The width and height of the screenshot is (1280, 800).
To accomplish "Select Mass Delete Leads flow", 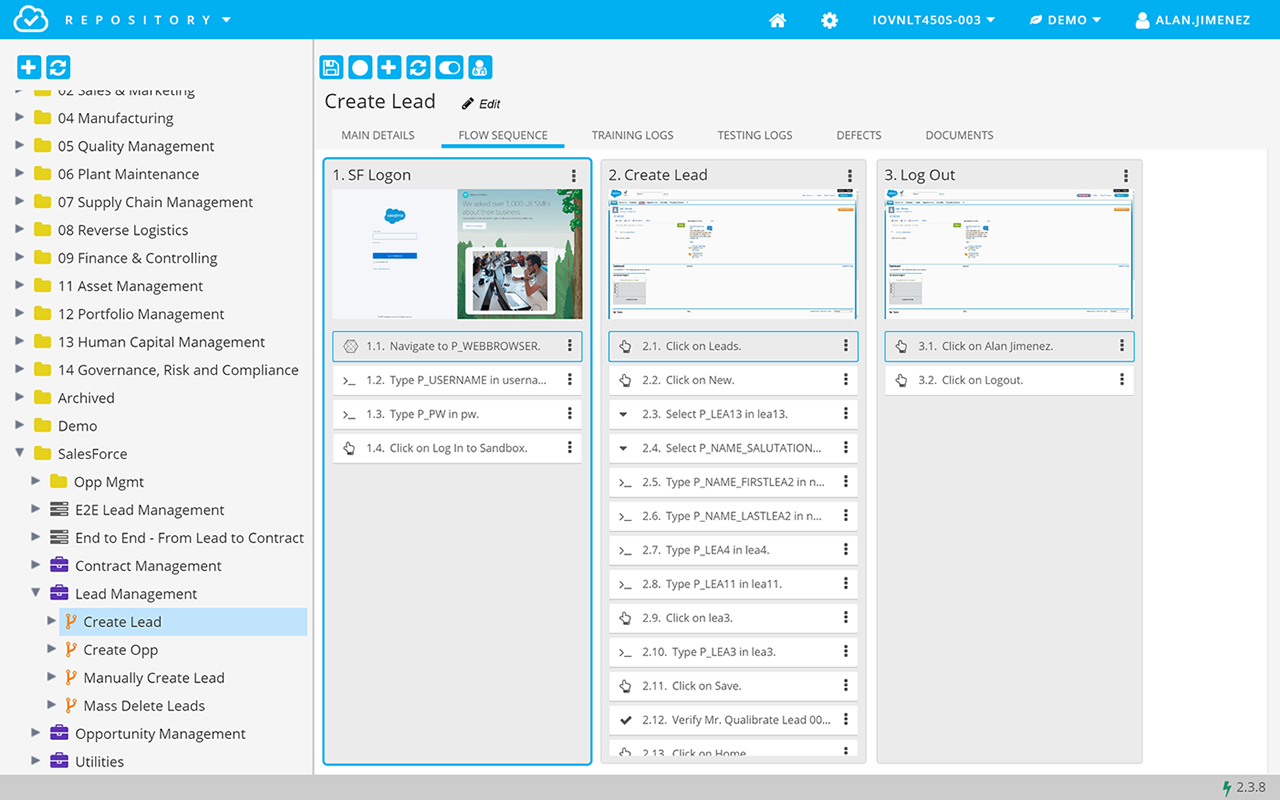I will (144, 706).
